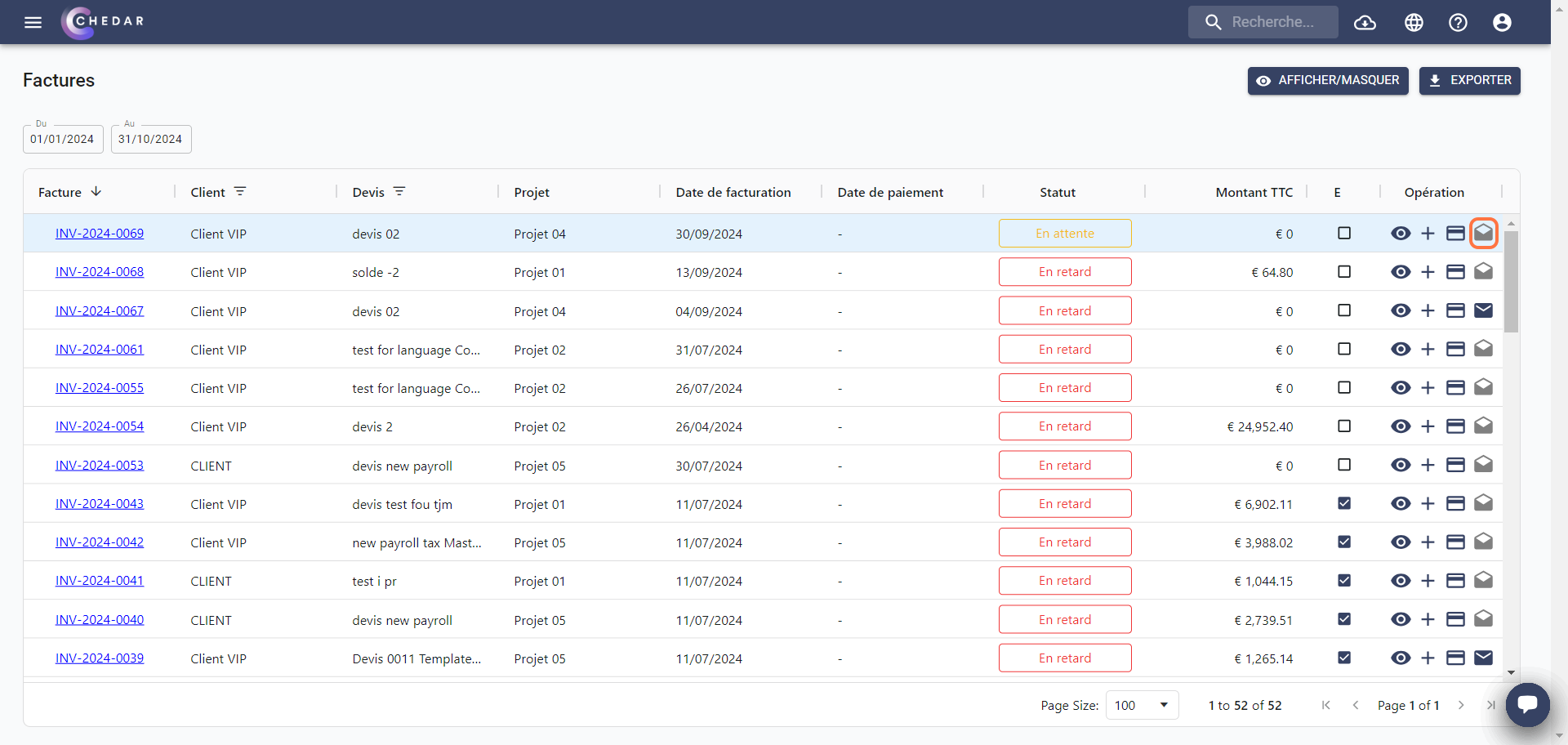1568x745 pixels.
Task: Click the AFFICHER/MASQUER button
Action: pyautogui.click(x=1328, y=81)
